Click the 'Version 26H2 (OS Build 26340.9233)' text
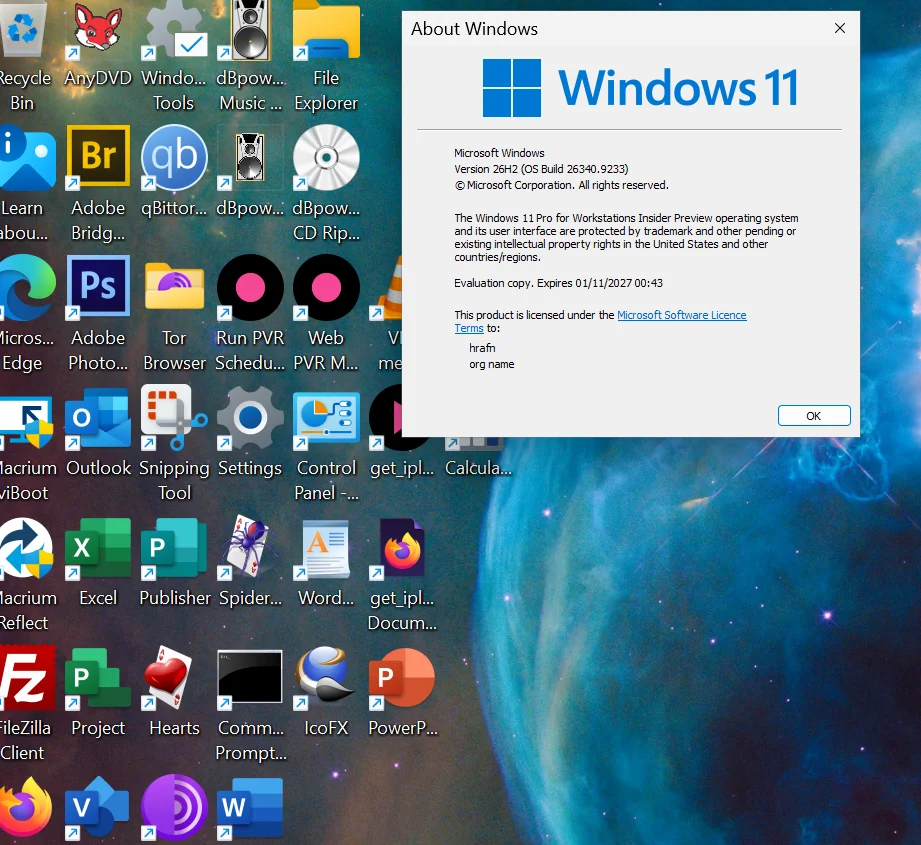The image size is (921, 845). pyautogui.click(x=541, y=169)
